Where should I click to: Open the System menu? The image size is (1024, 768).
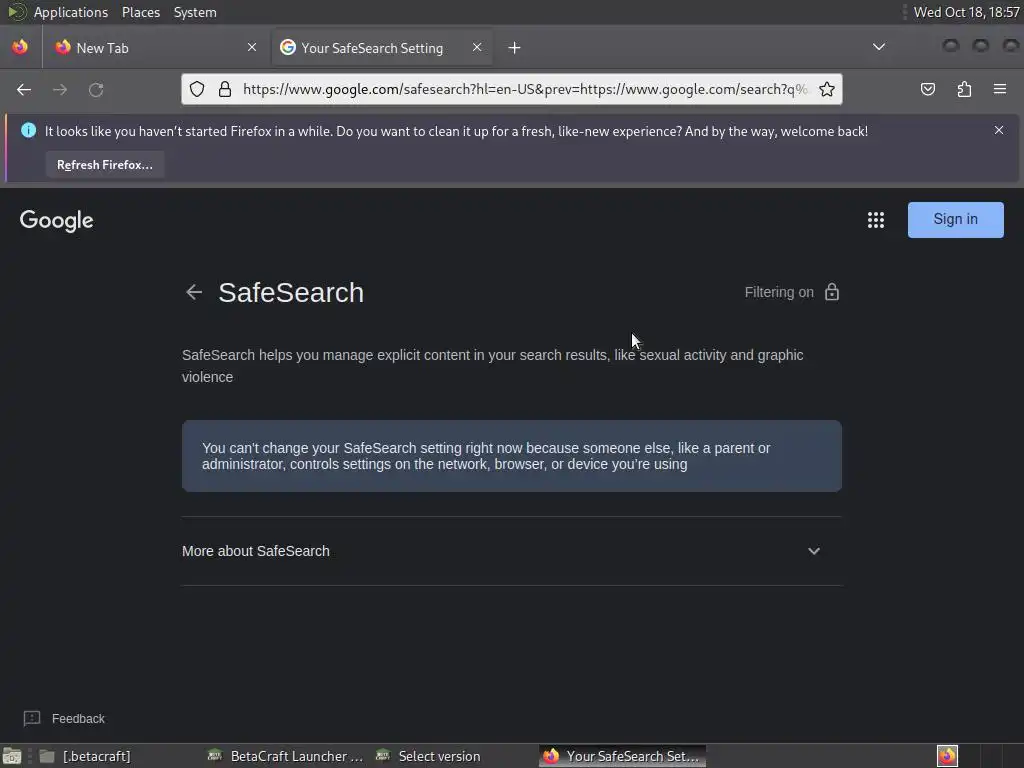pos(195,12)
